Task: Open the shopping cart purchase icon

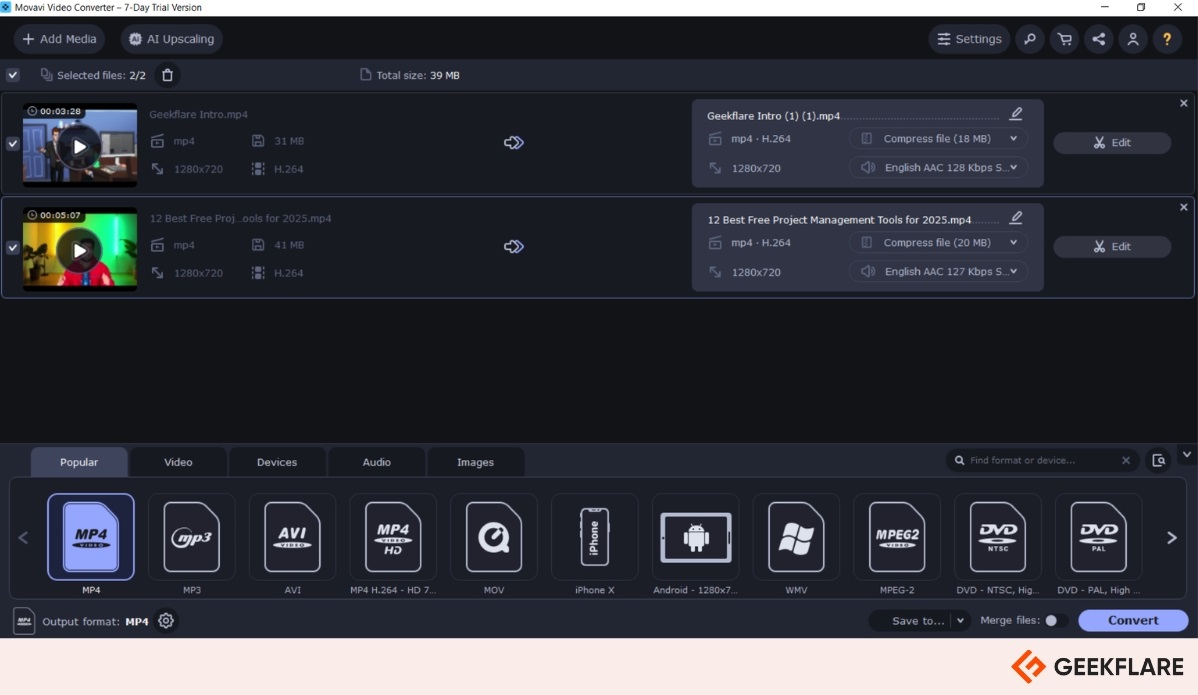Action: pyautogui.click(x=1064, y=39)
